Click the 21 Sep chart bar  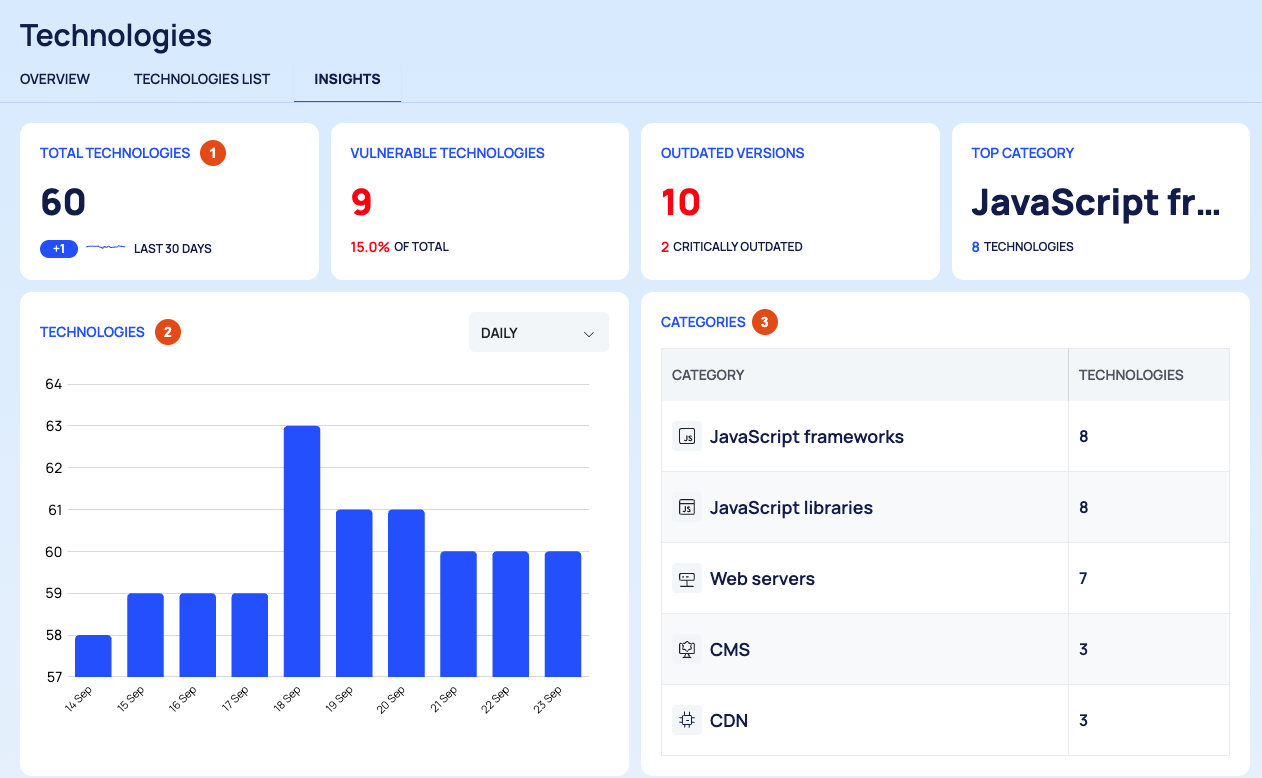coord(458,614)
